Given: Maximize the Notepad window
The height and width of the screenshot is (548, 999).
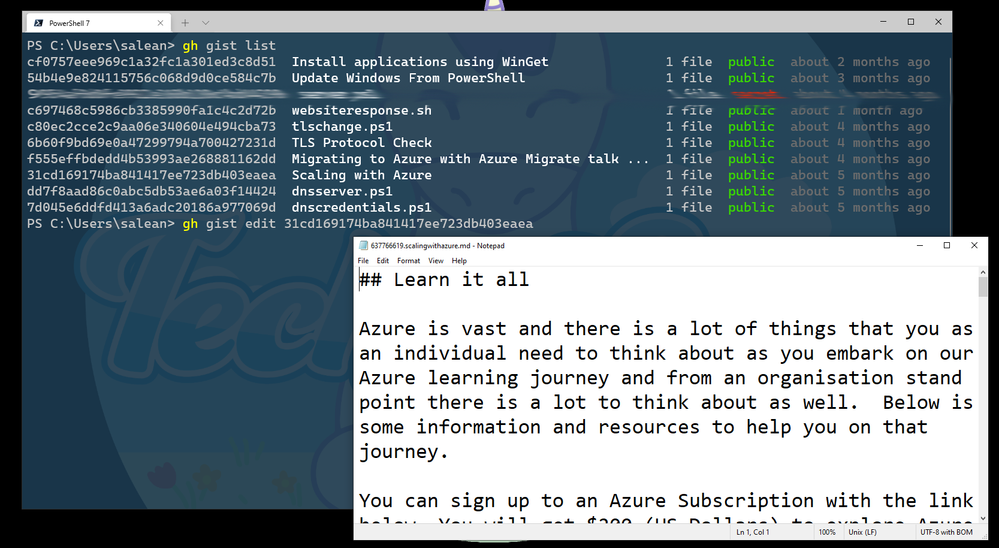Looking at the screenshot, I should 947,245.
